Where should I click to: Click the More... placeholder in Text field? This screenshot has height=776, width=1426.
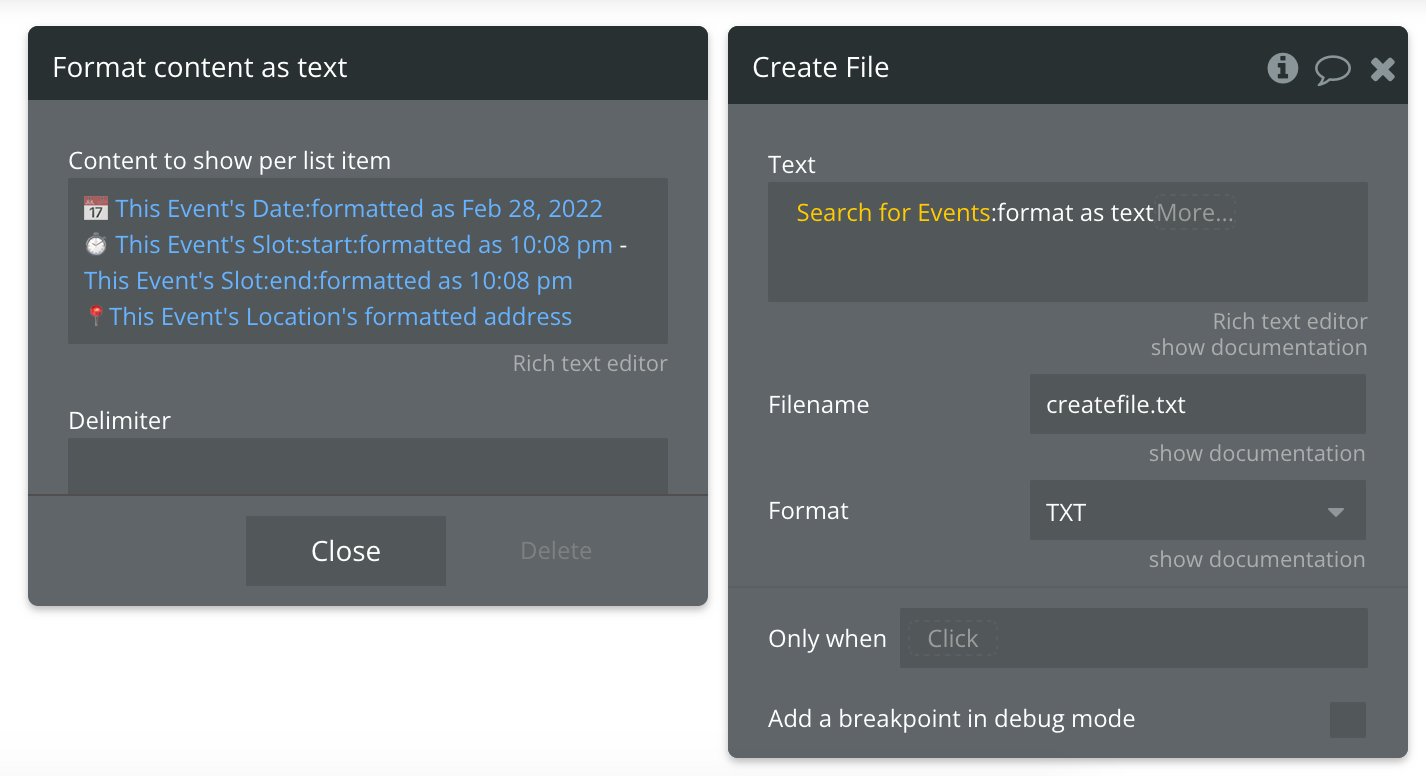(1195, 212)
